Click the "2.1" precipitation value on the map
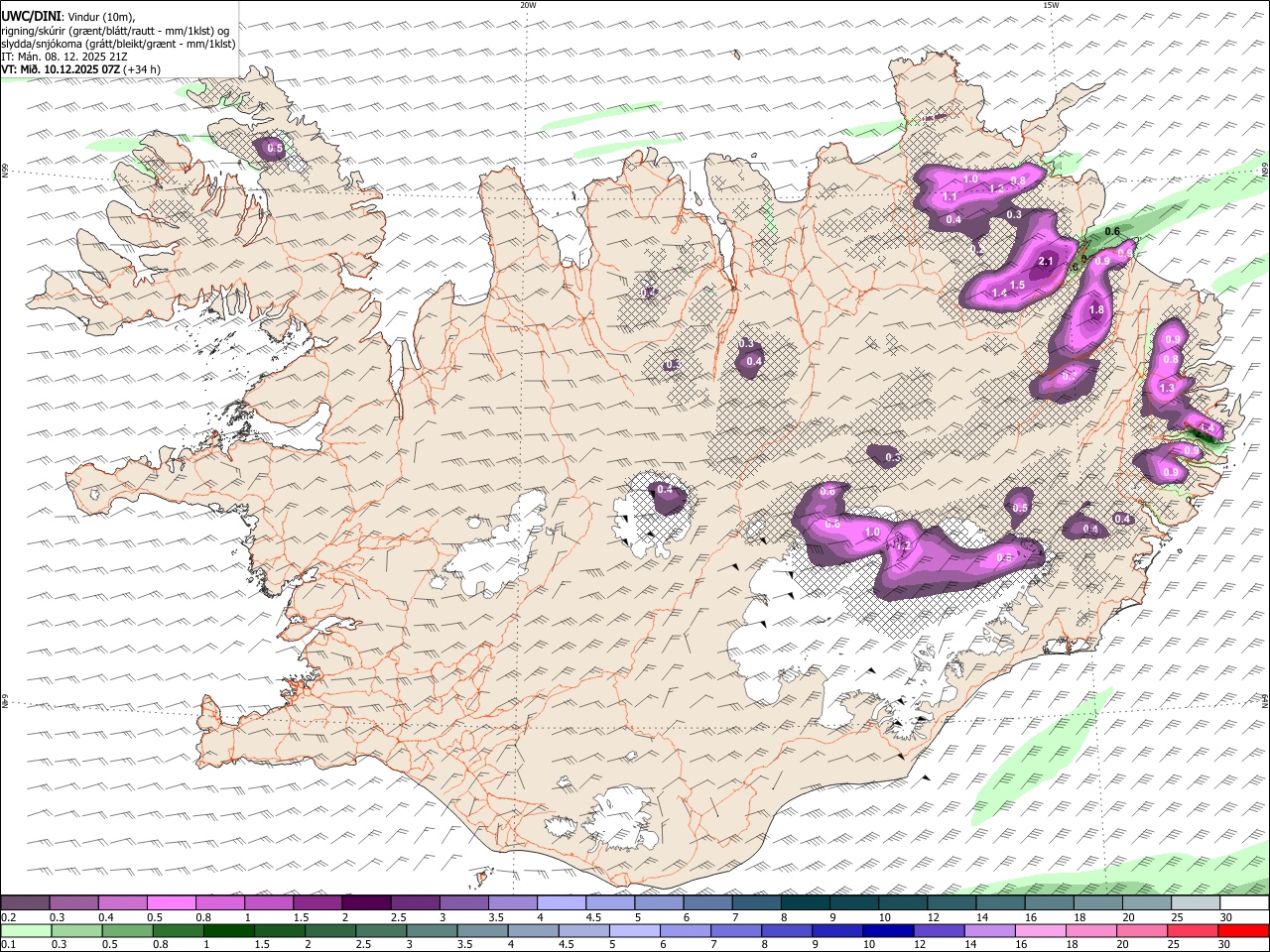Image resolution: width=1270 pixels, height=952 pixels. click(1046, 262)
